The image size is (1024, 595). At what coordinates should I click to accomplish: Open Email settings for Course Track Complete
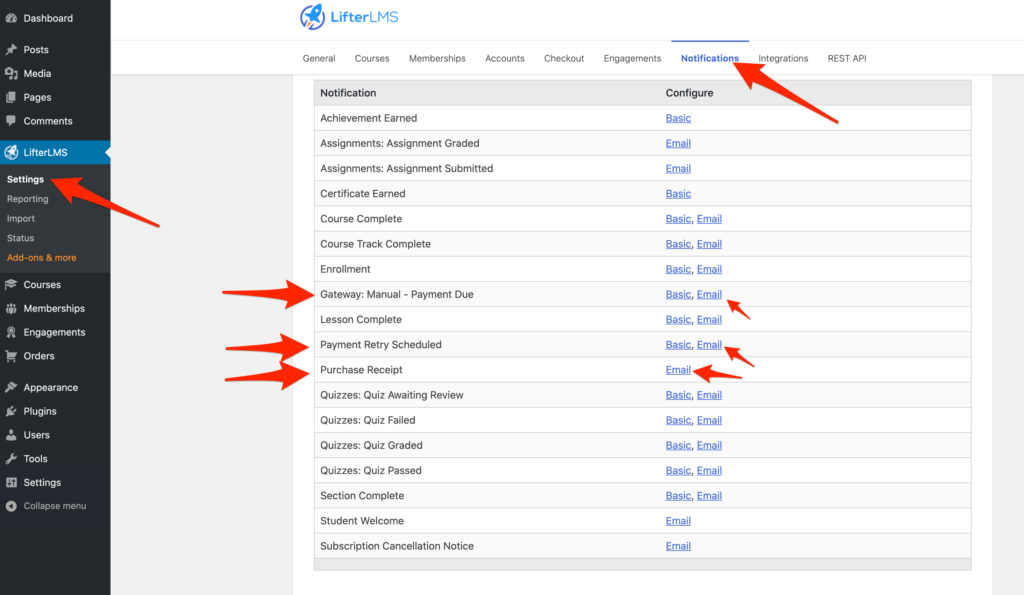(709, 244)
